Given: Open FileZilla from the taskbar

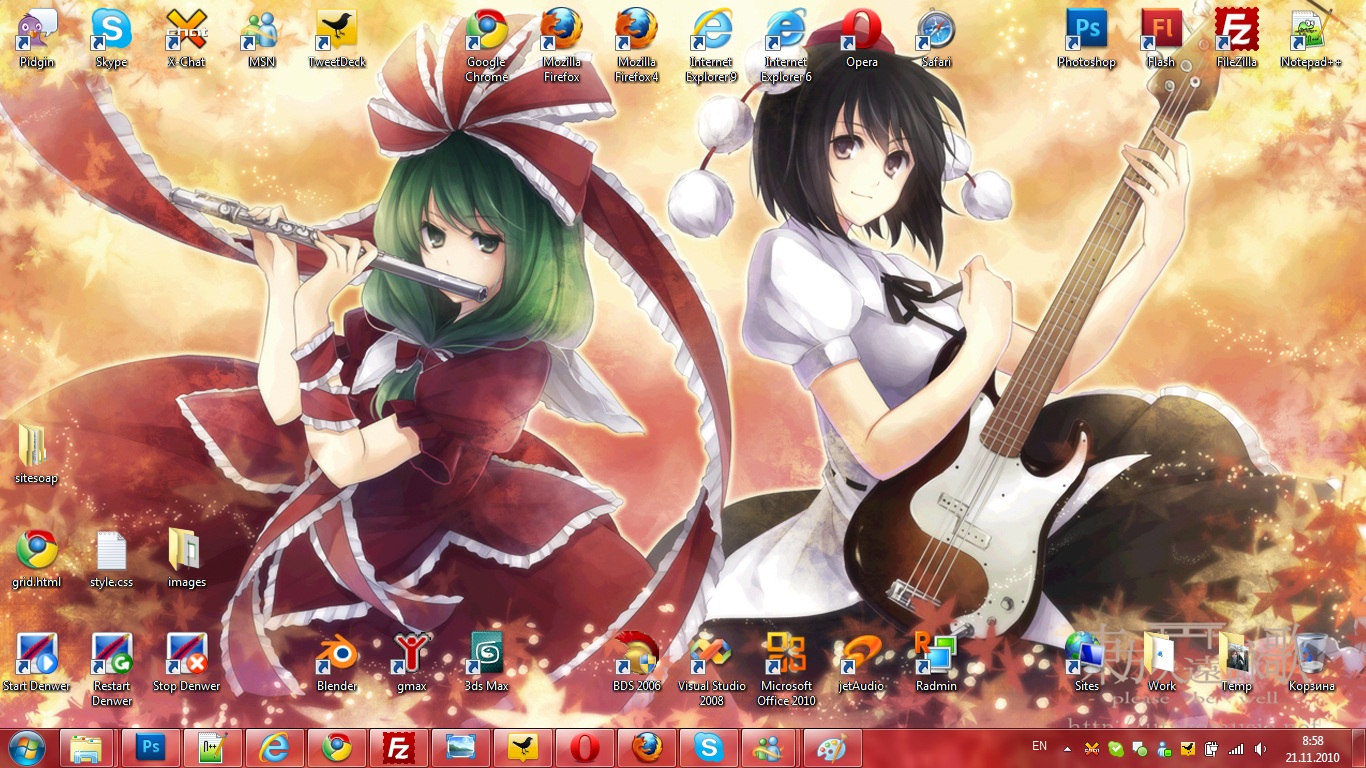Looking at the screenshot, I should point(399,748).
